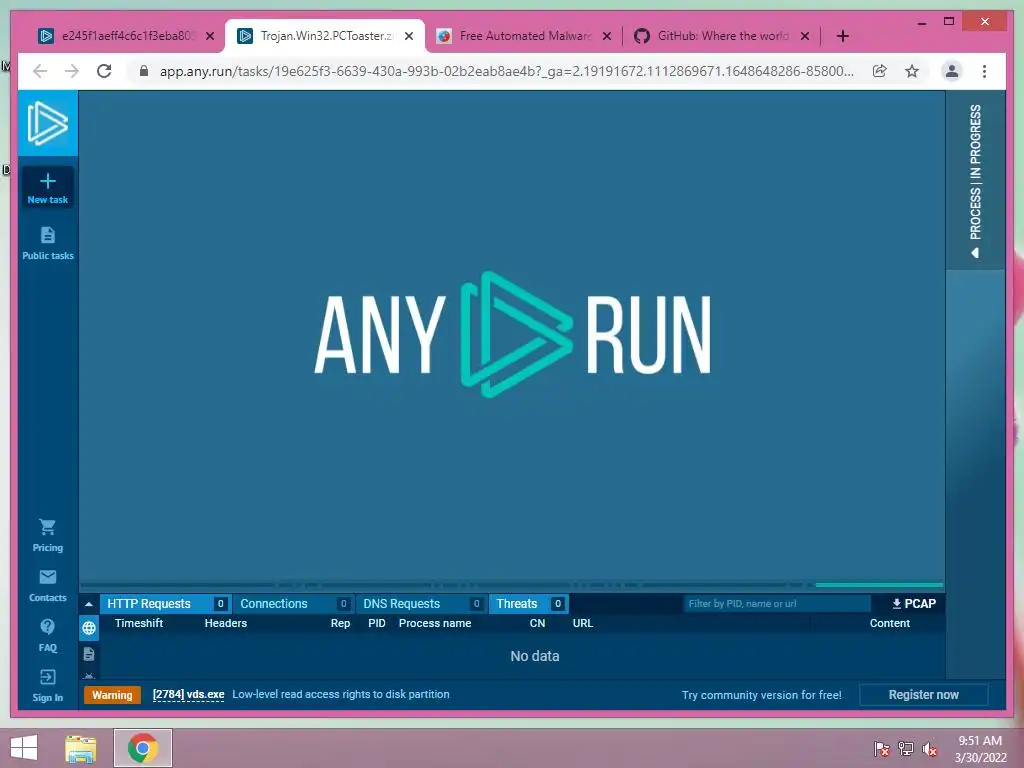This screenshot has height=768, width=1024.
Task: Click the ANY.RUN logo in the sidebar
Action: click(x=48, y=123)
